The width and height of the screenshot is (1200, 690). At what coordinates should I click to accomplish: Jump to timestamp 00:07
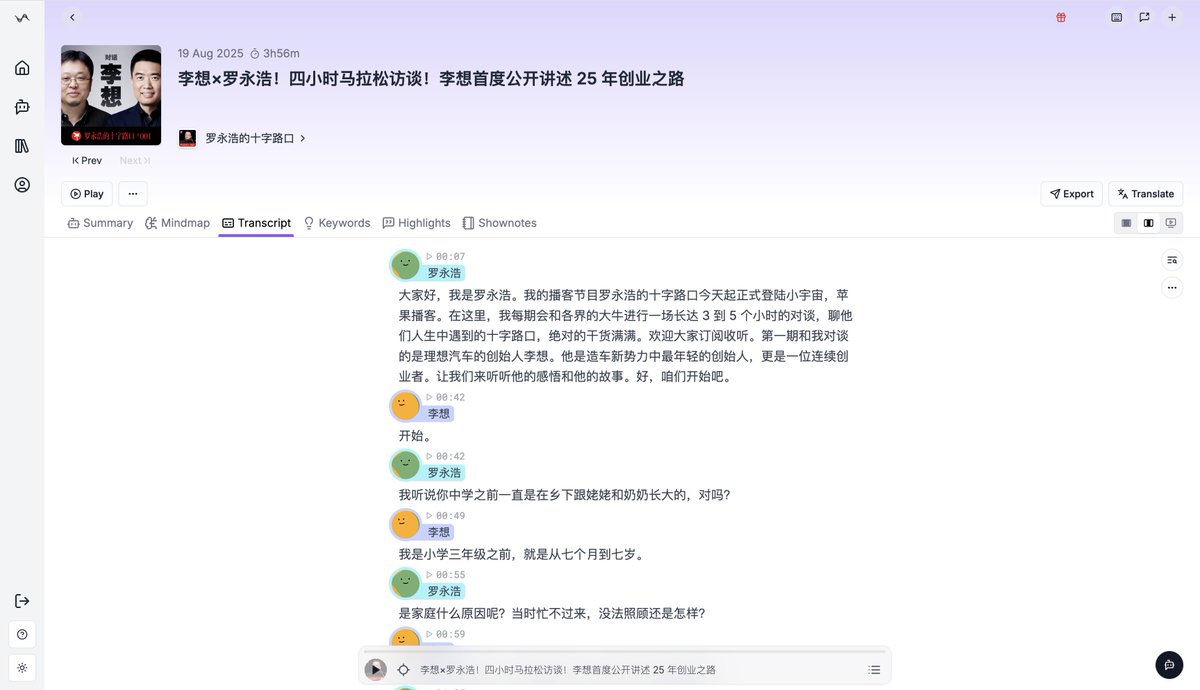coord(445,257)
